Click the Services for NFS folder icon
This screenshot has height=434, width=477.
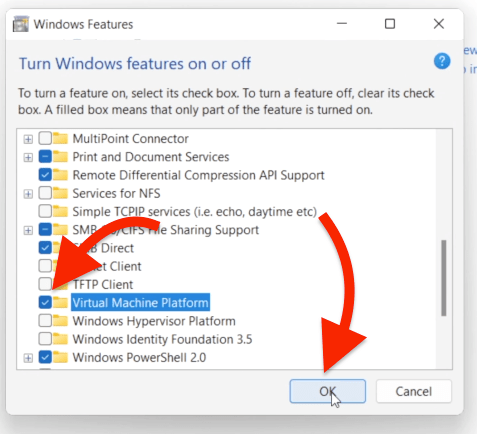tap(60, 193)
